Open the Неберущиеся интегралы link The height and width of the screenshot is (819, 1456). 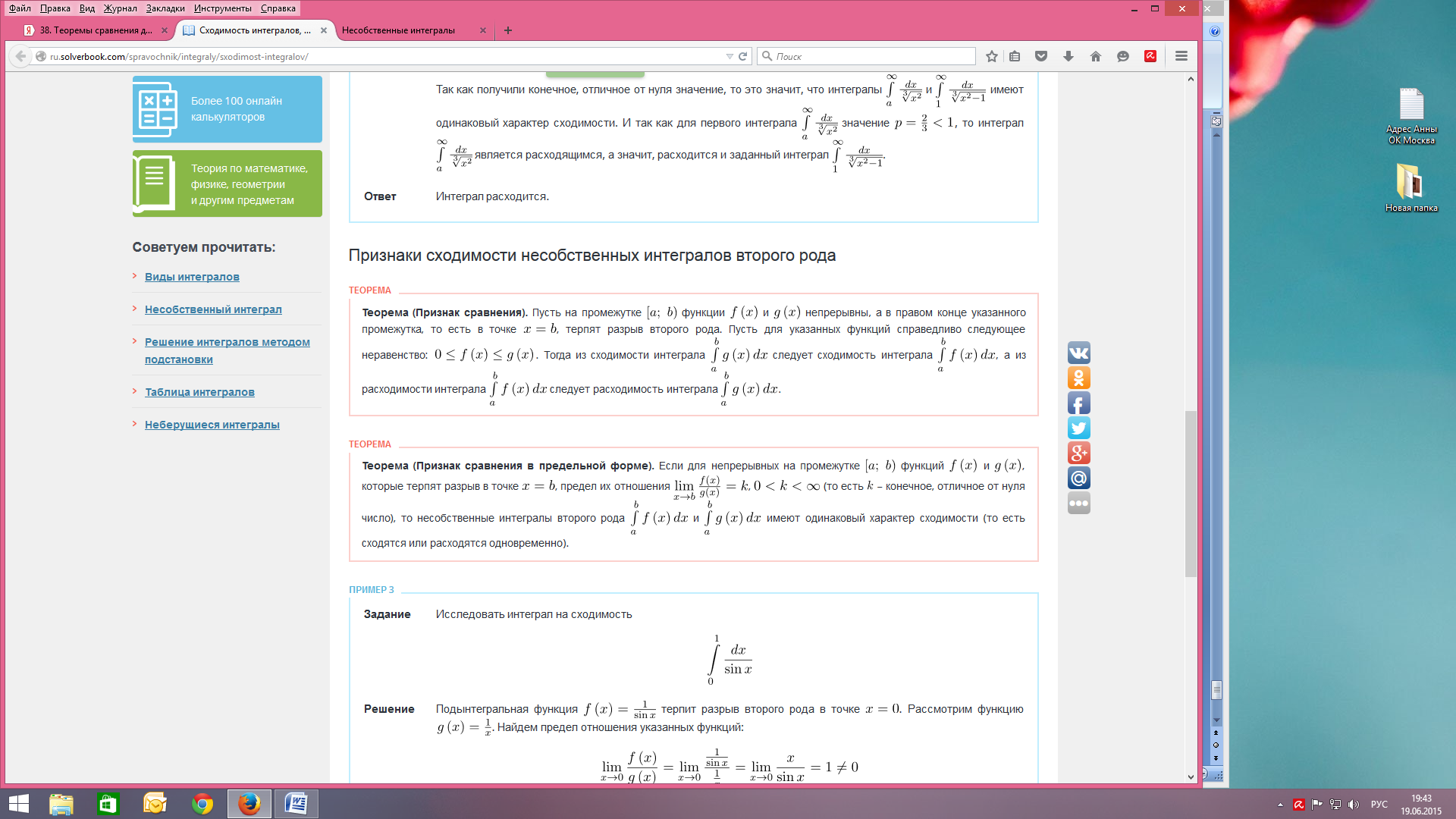pyautogui.click(x=212, y=425)
